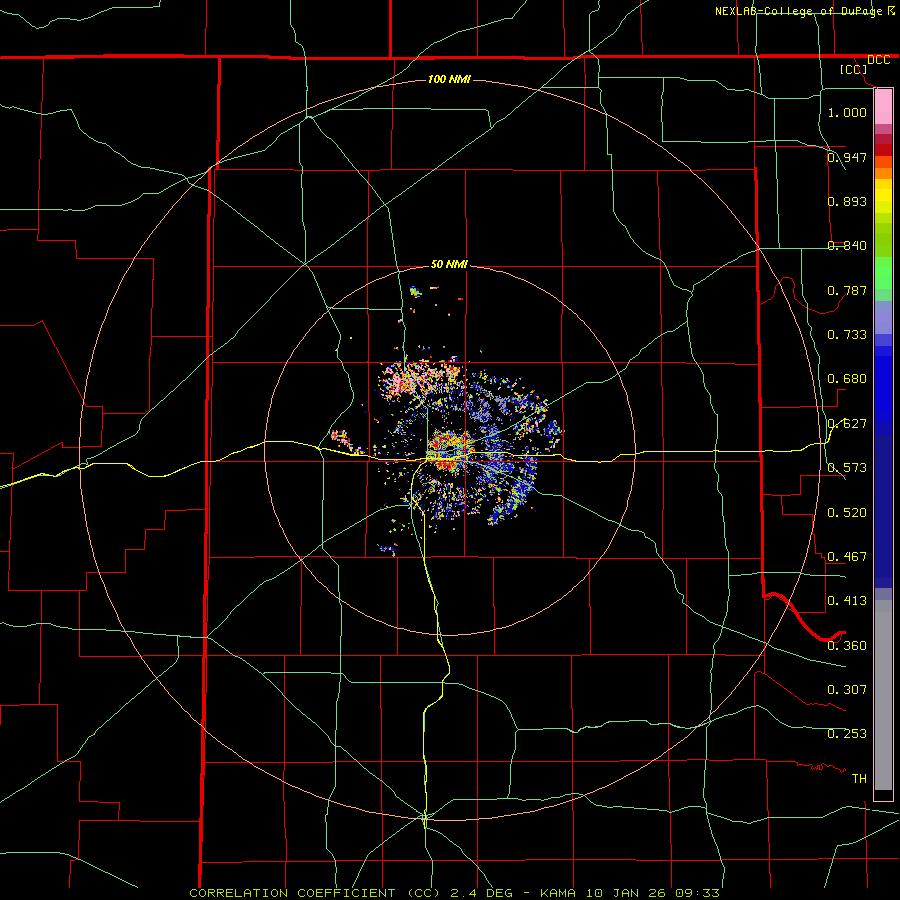The image size is (900, 900).
Task: Click the 50 NMI range ring label
Action: coord(449,264)
